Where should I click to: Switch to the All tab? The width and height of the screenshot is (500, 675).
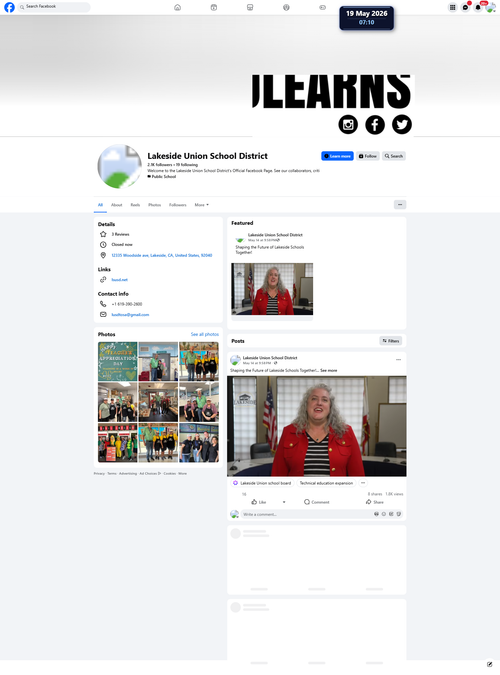click(x=100, y=205)
